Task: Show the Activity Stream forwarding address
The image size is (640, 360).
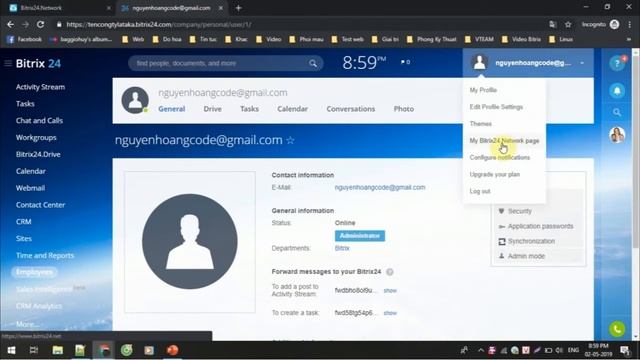Action: coord(390,291)
